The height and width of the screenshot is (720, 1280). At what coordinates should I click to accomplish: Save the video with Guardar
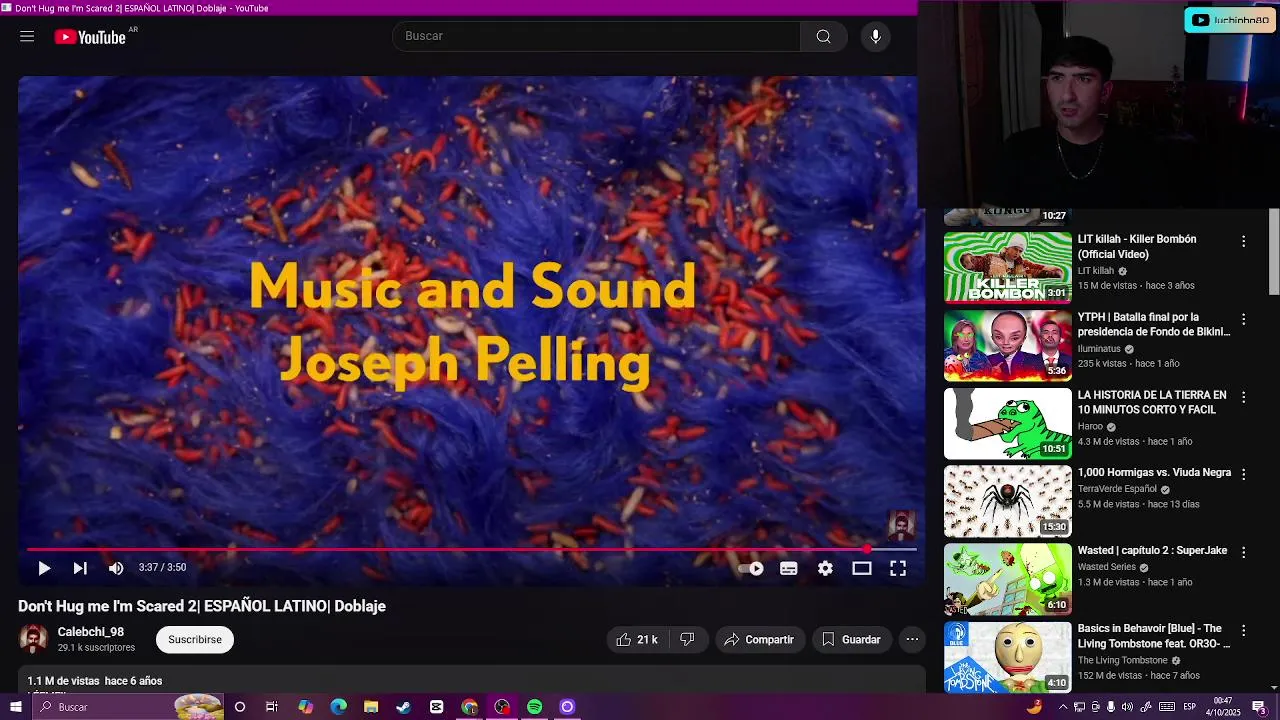coord(851,640)
